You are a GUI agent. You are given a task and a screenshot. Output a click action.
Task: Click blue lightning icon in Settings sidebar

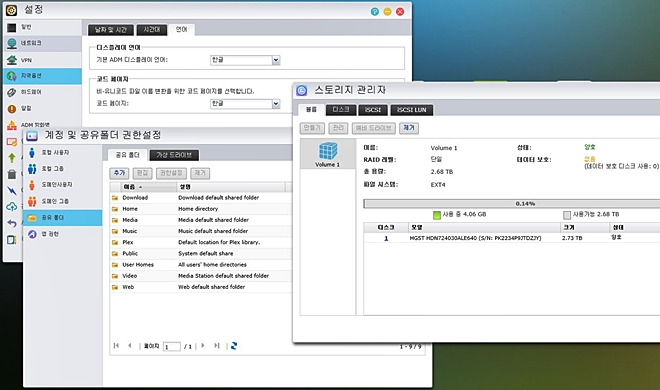pos(12,191)
